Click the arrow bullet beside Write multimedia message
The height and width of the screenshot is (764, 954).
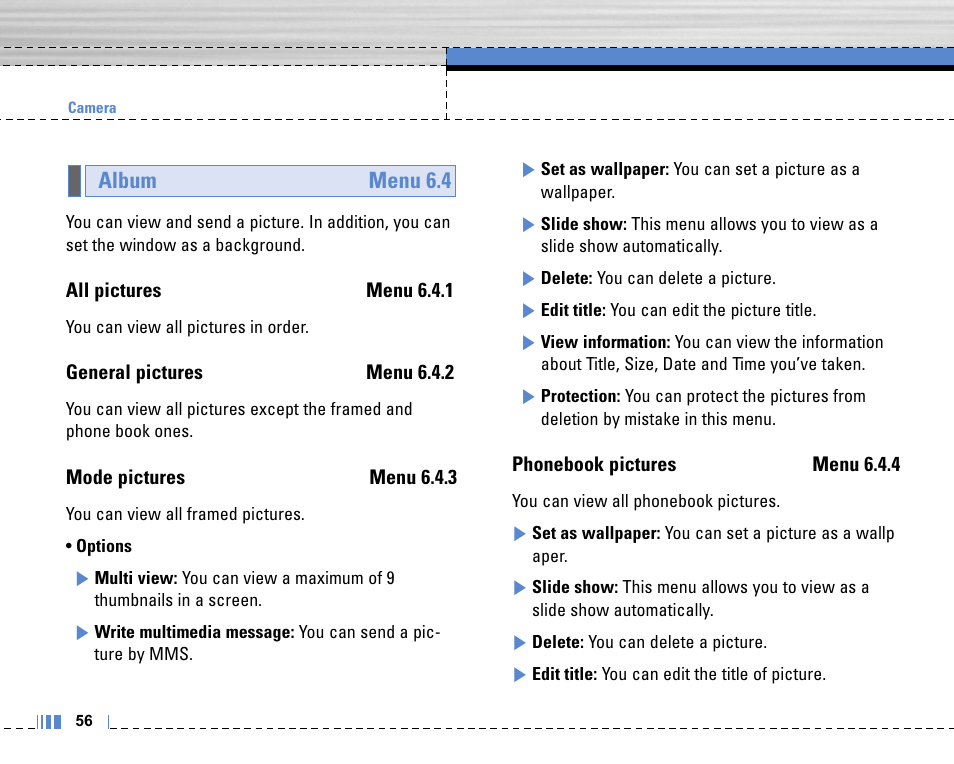(82, 633)
